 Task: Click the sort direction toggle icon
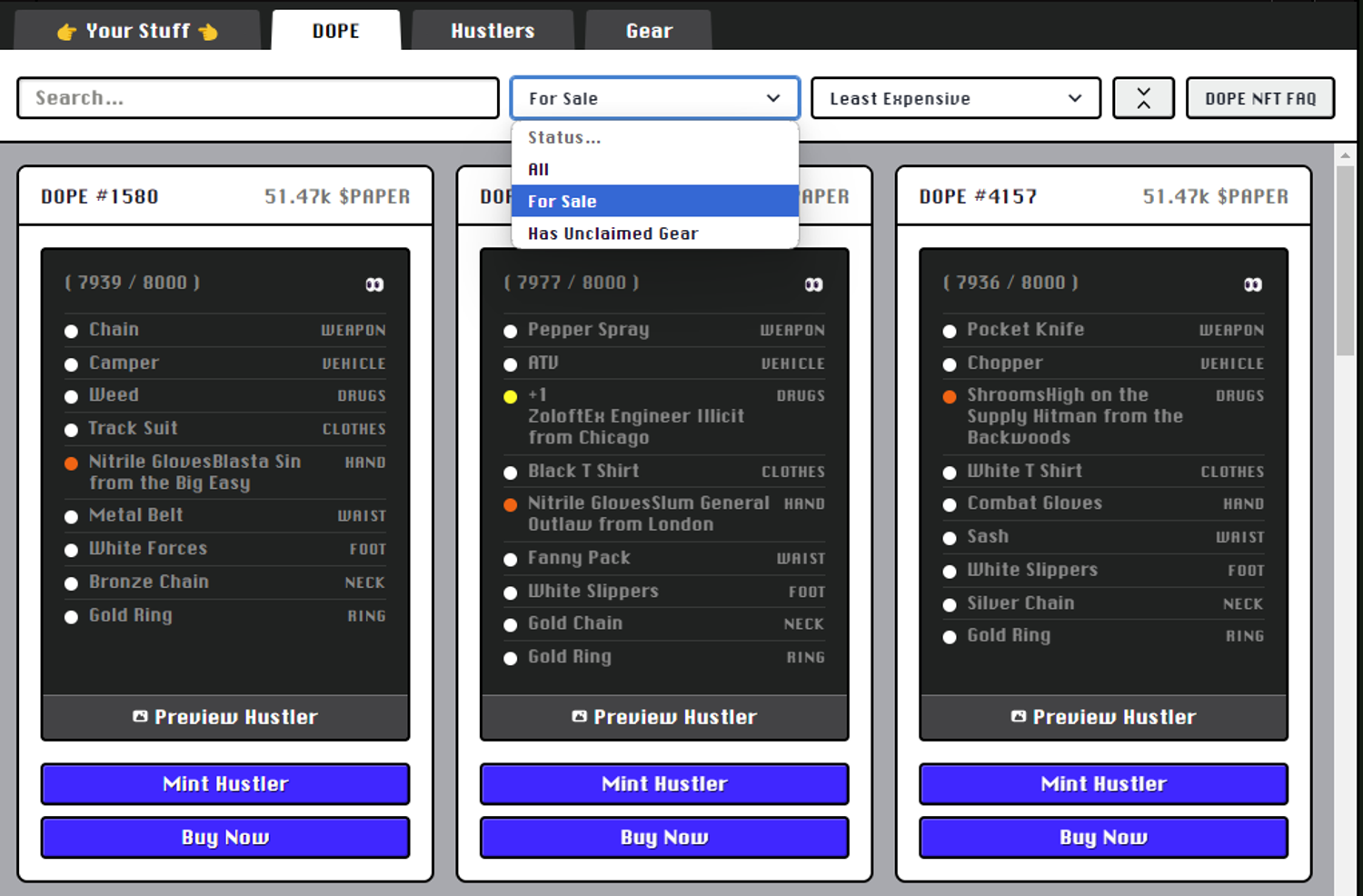[1143, 98]
